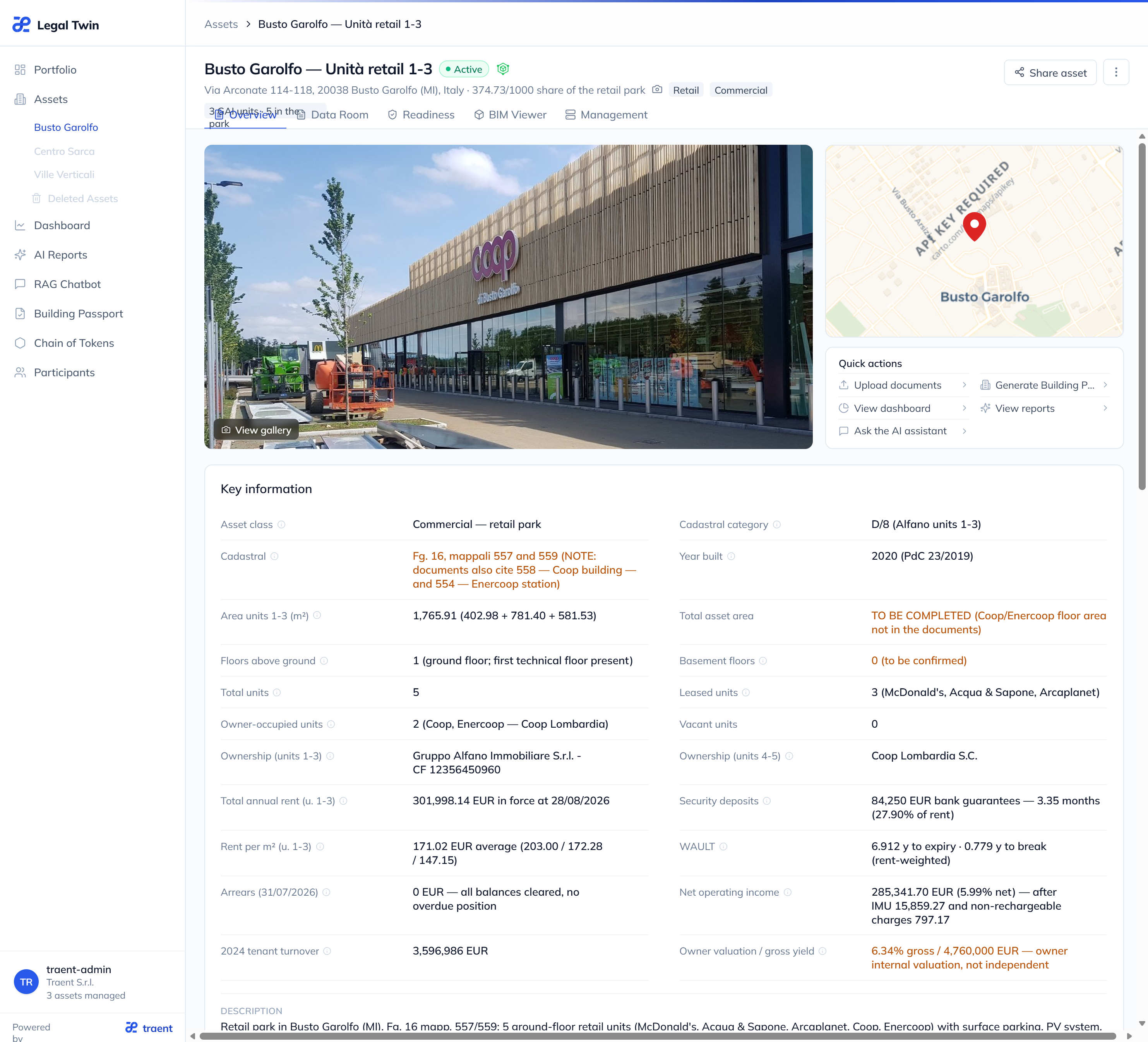This screenshot has height=1042, width=1148.
Task: Select Ville Verticali in the asset tree
Action: click(x=64, y=174)
